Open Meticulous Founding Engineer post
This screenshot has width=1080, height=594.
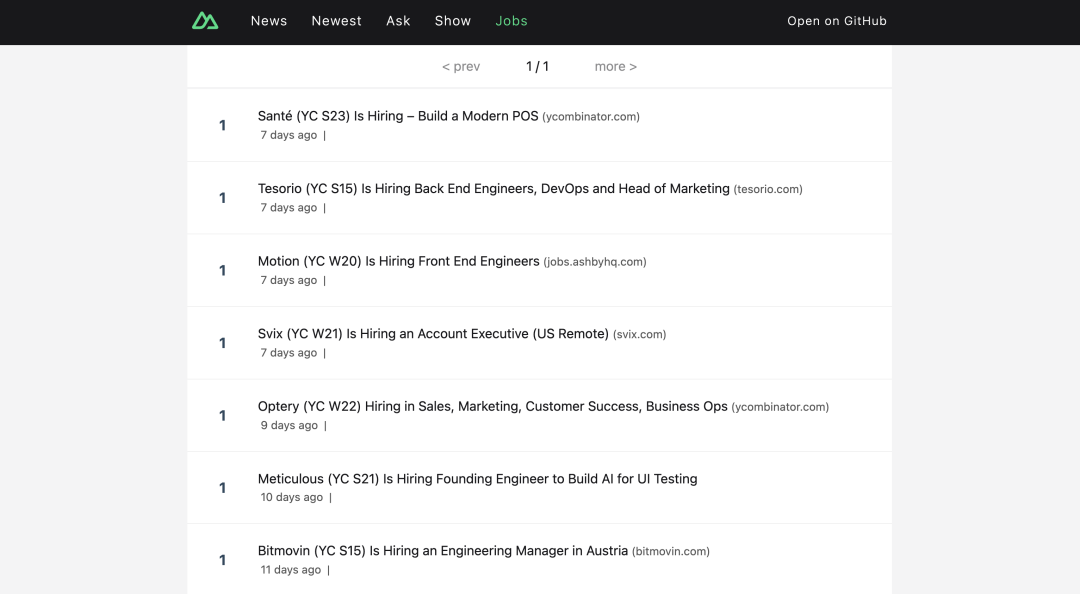477,479
